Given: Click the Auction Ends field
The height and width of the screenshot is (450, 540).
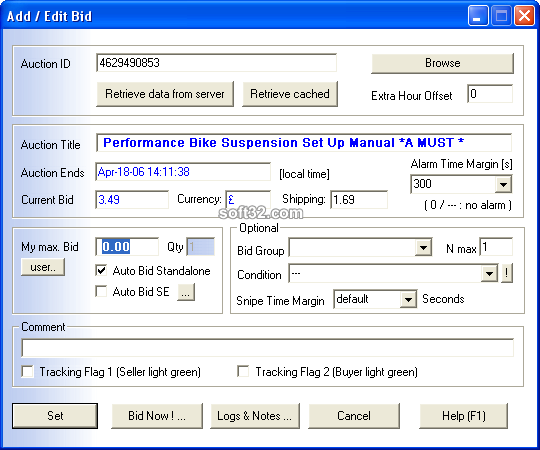Looking at the screenshot, I should [183, 172].
